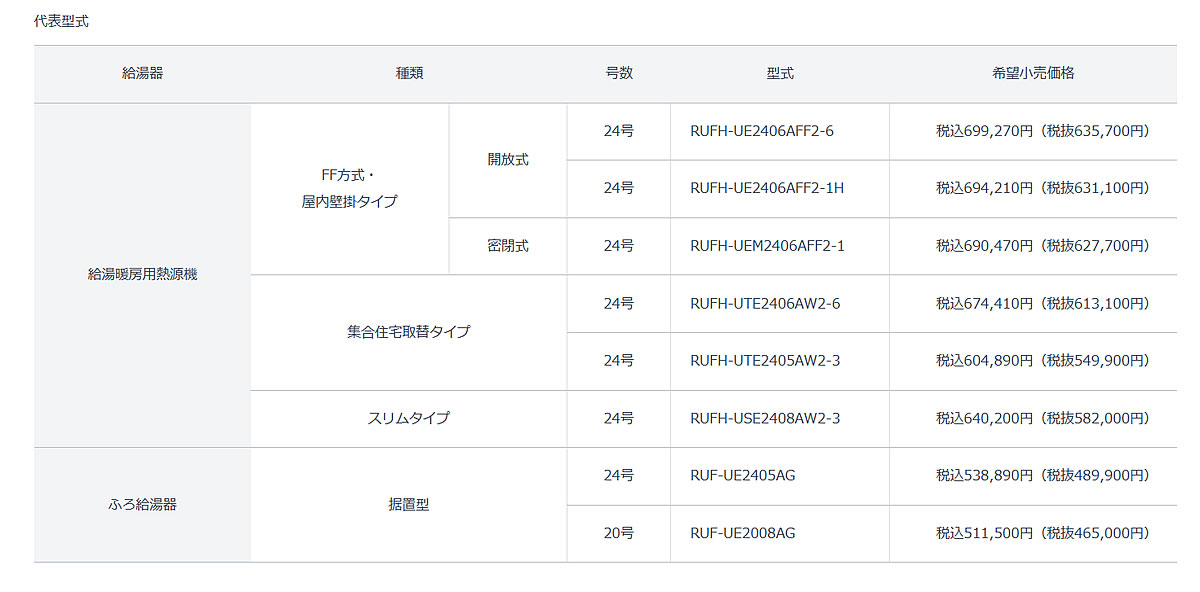Click the 種類 column header
The height and width of the screenshot is (592, 1200).
(x=409, y=74)
